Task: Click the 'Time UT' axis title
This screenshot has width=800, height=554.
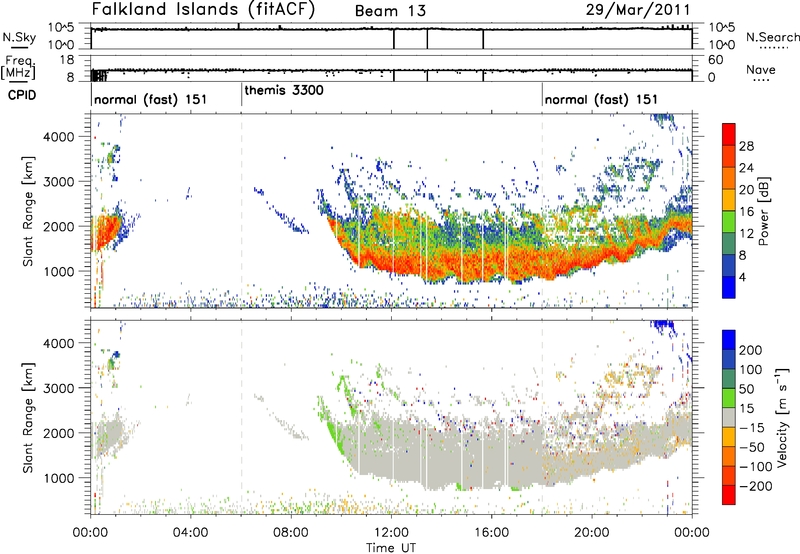Action: coord(391,548)
